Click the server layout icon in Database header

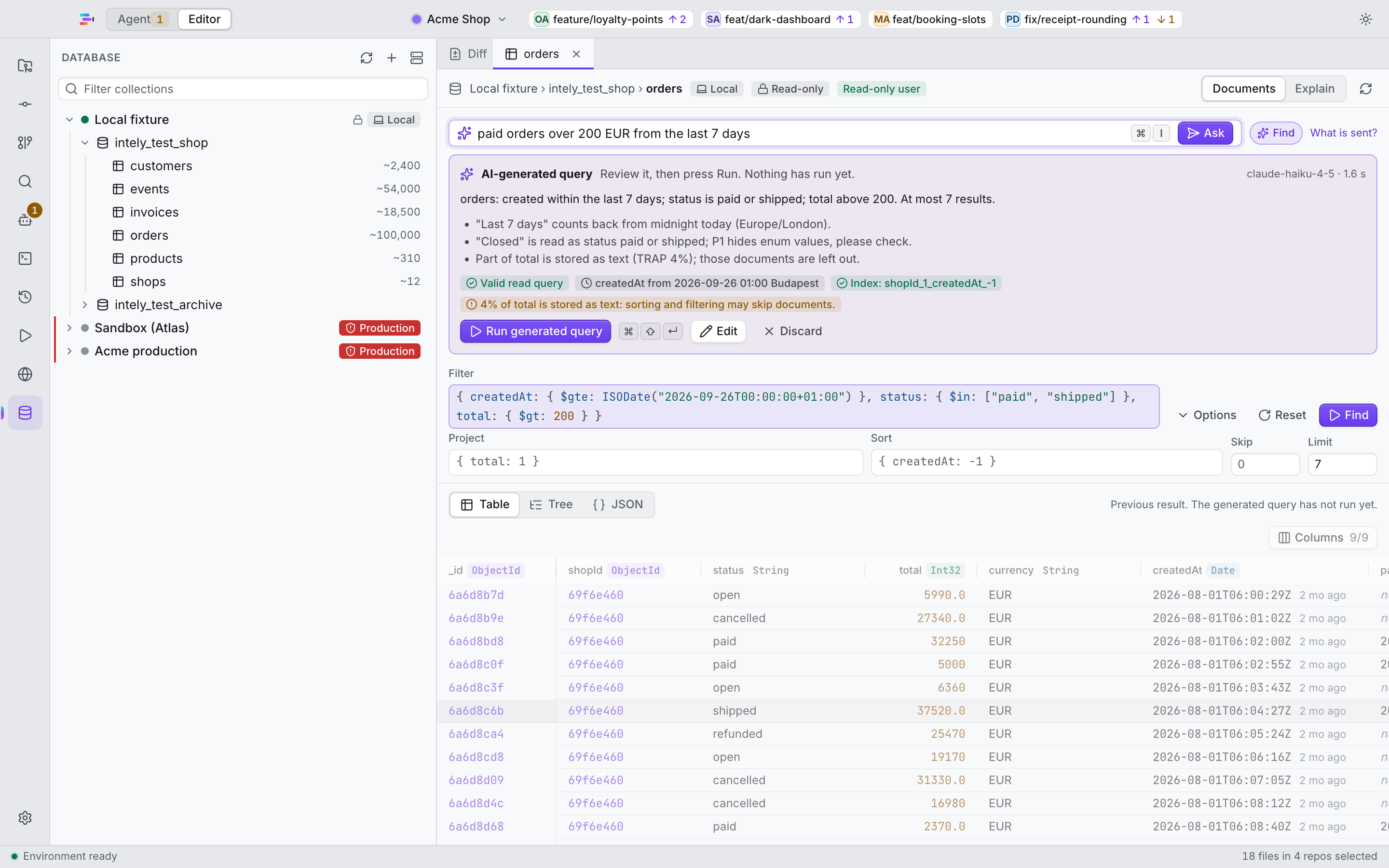pyautogui.click(x=417, y=58)
